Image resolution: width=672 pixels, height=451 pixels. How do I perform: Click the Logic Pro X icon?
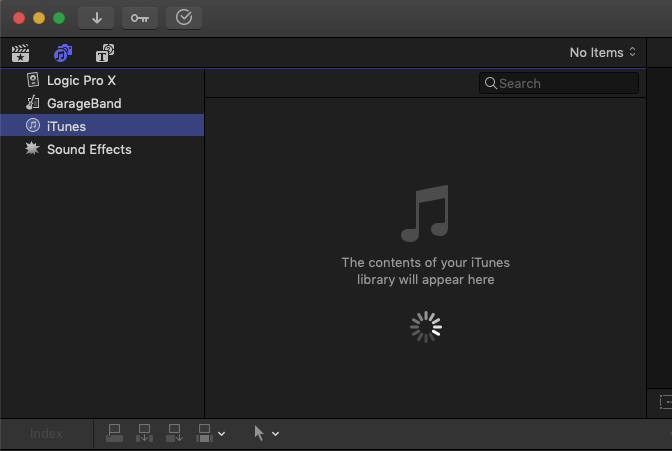(x=33, y=80)
